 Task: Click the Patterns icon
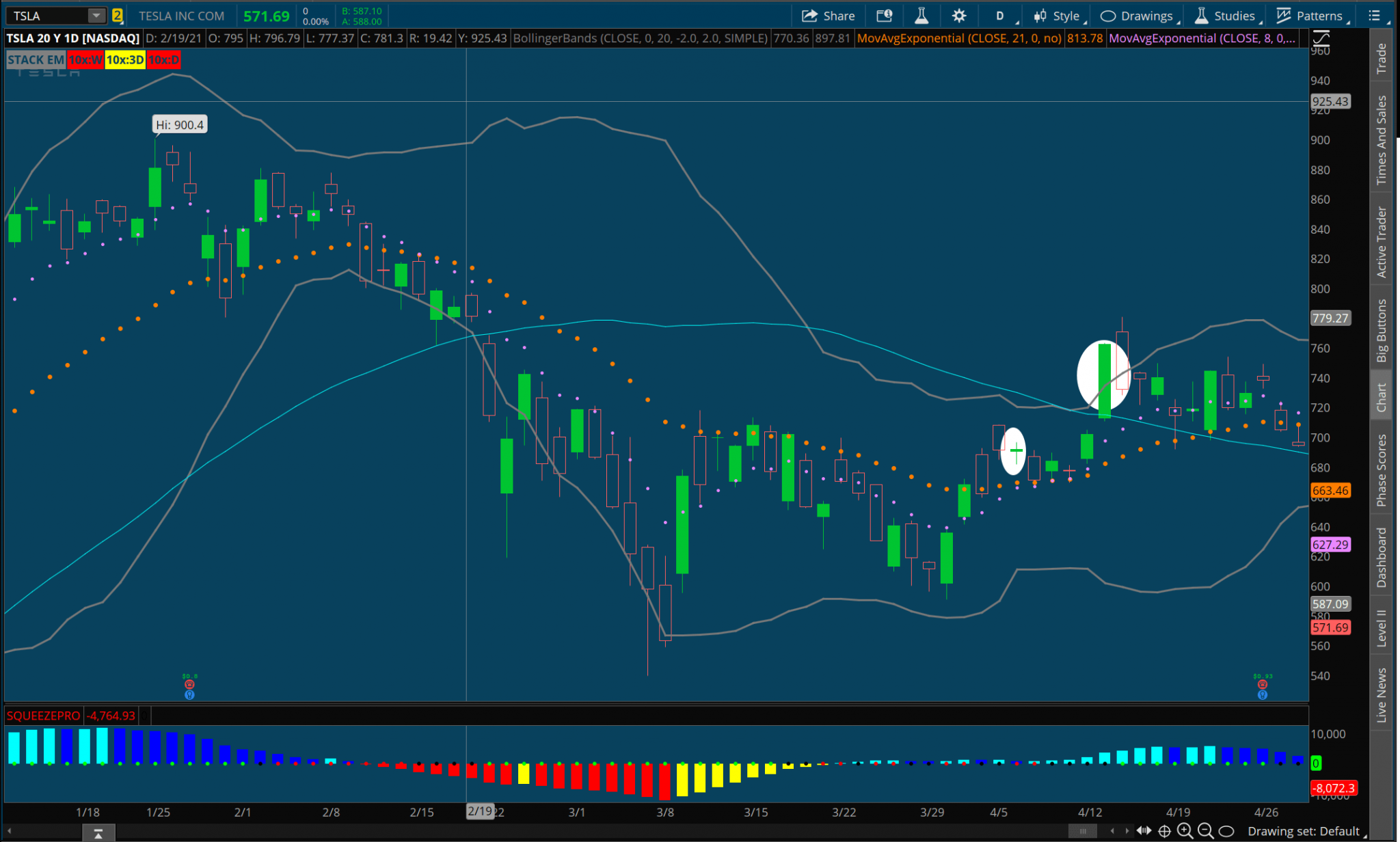pyautogui.click(x=1283, y=15)
